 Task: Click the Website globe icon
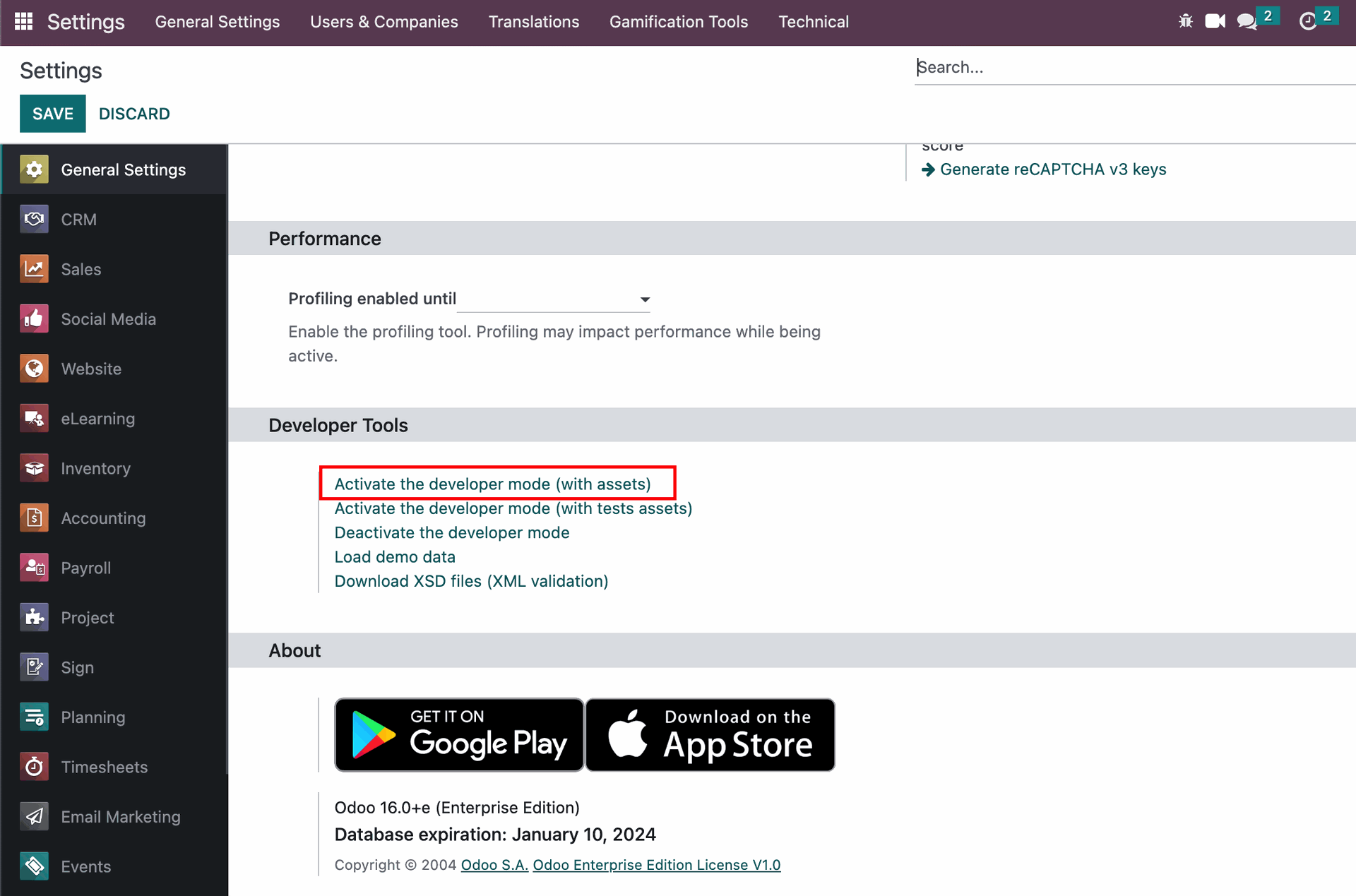click(34, 369)
